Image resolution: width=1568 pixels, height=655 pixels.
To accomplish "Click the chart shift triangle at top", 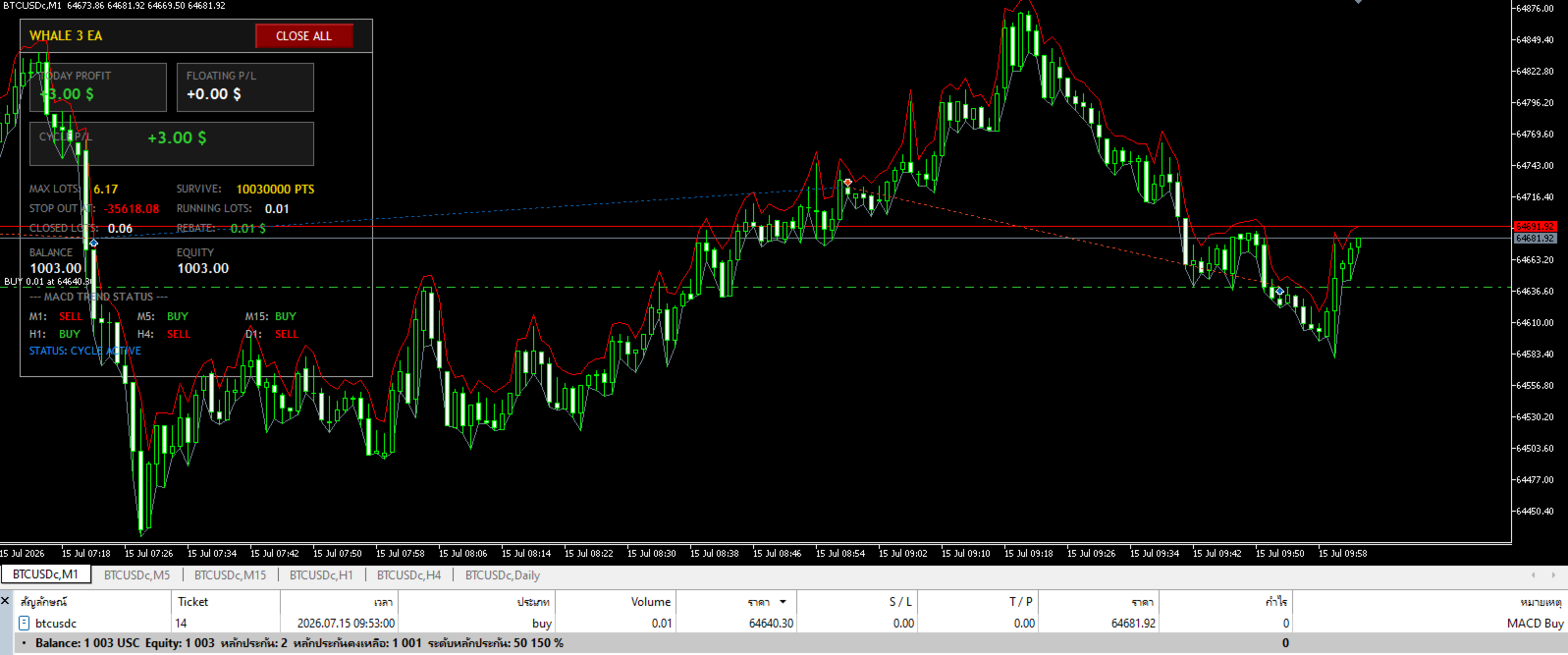I will pos(1358,2).
